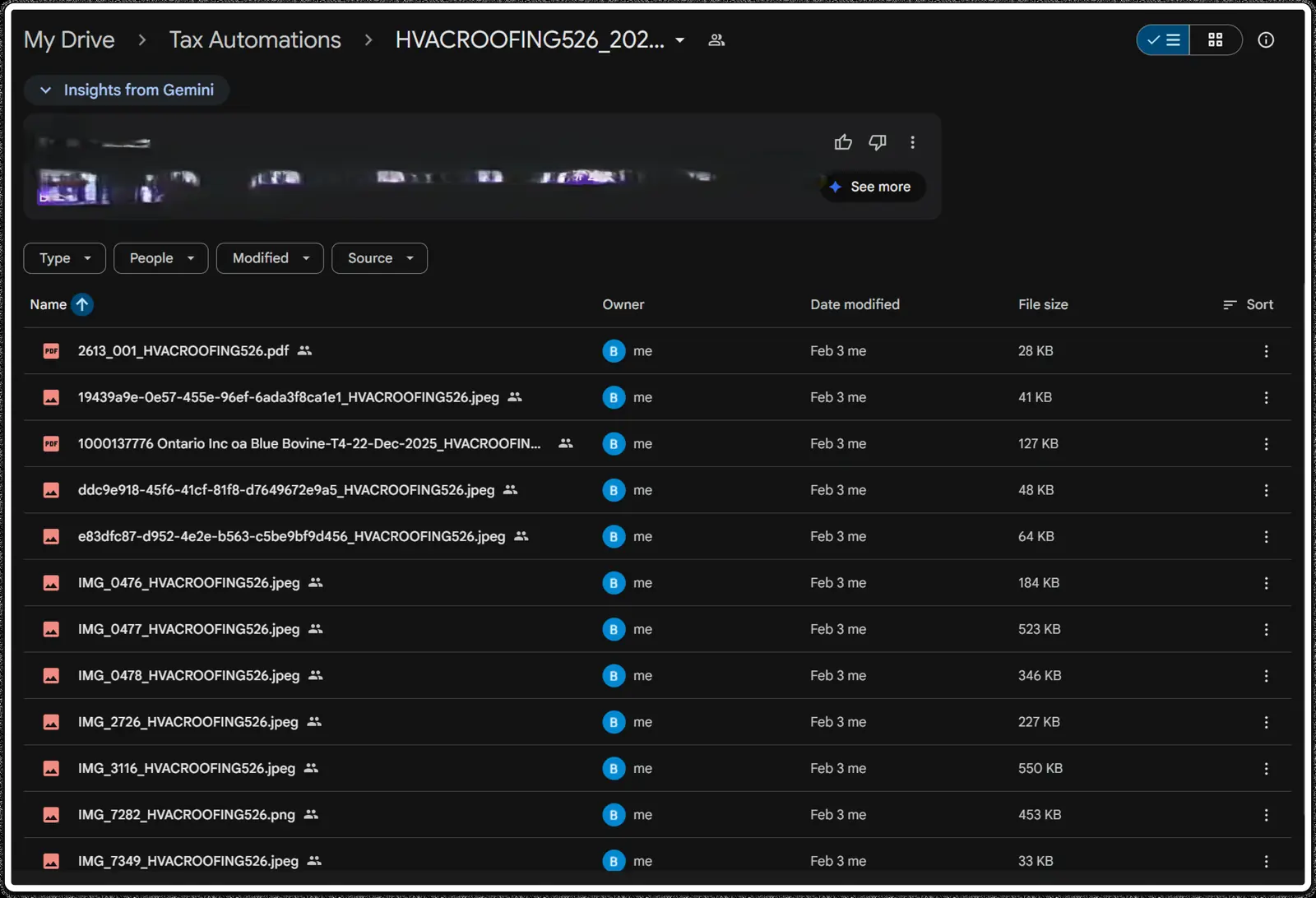Collapse Insights from Gemini section

(127, 90)
